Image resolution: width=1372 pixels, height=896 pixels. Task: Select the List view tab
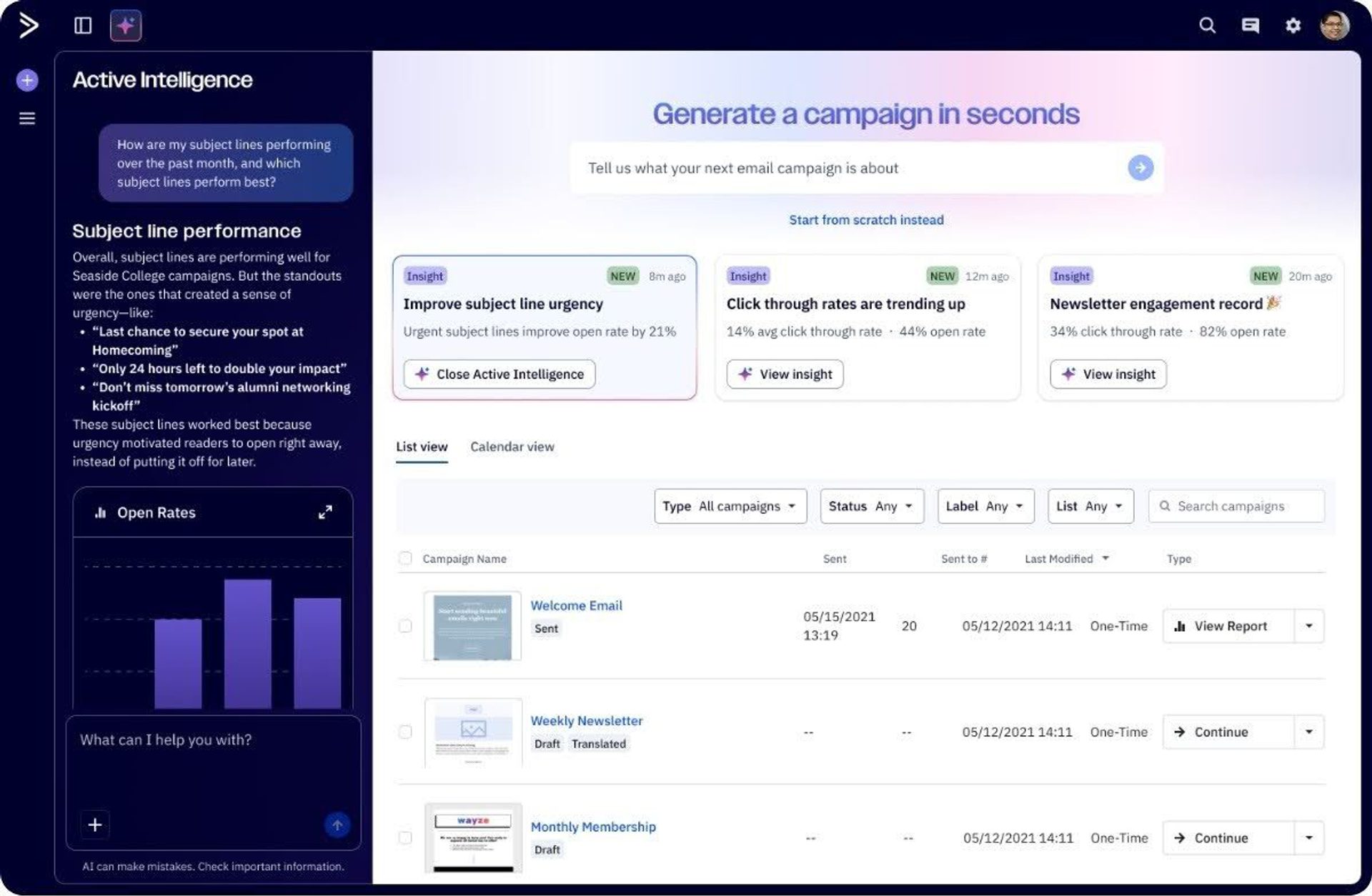pos(422,447)
